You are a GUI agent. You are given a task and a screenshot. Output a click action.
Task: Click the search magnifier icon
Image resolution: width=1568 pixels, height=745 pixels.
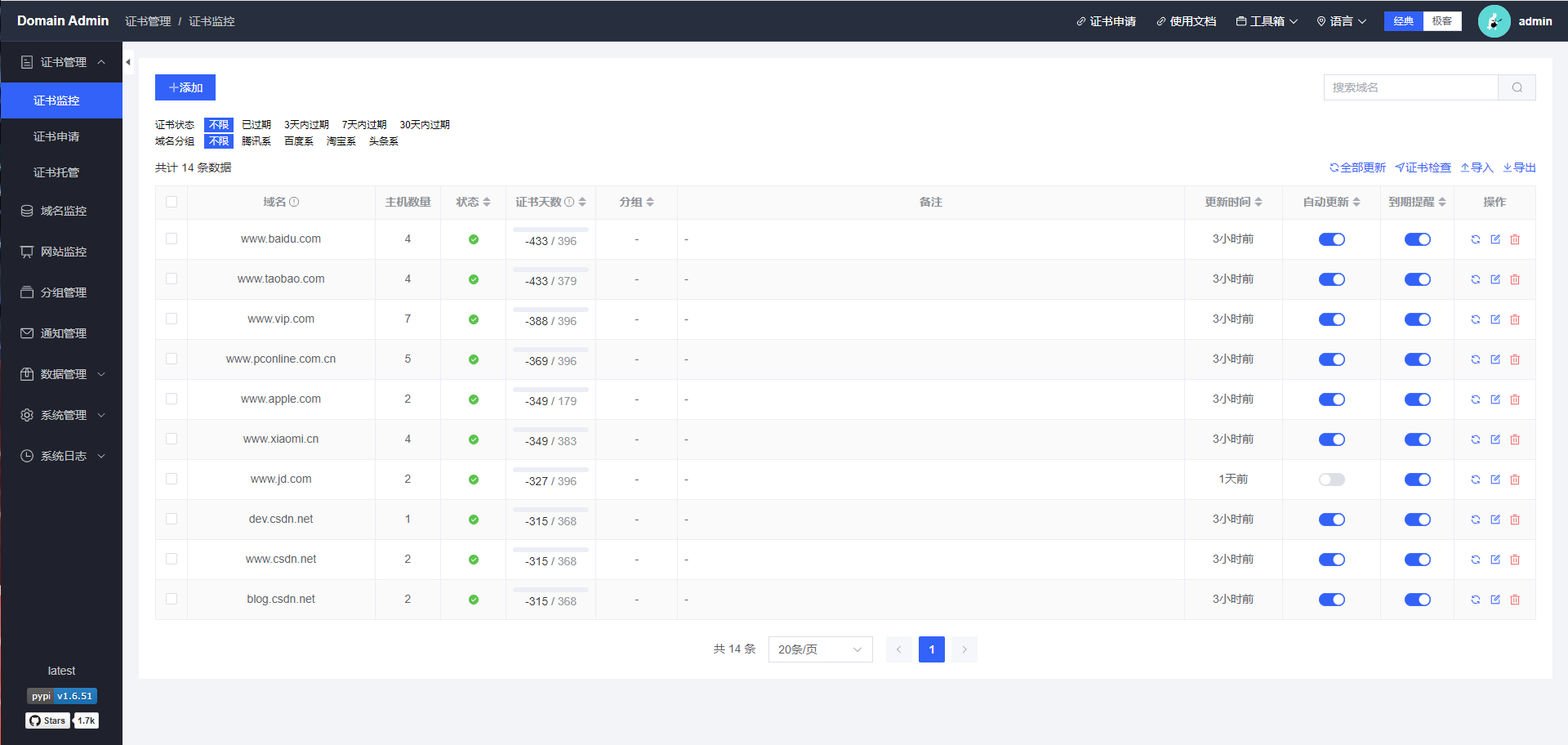(x=1517, y=87)
